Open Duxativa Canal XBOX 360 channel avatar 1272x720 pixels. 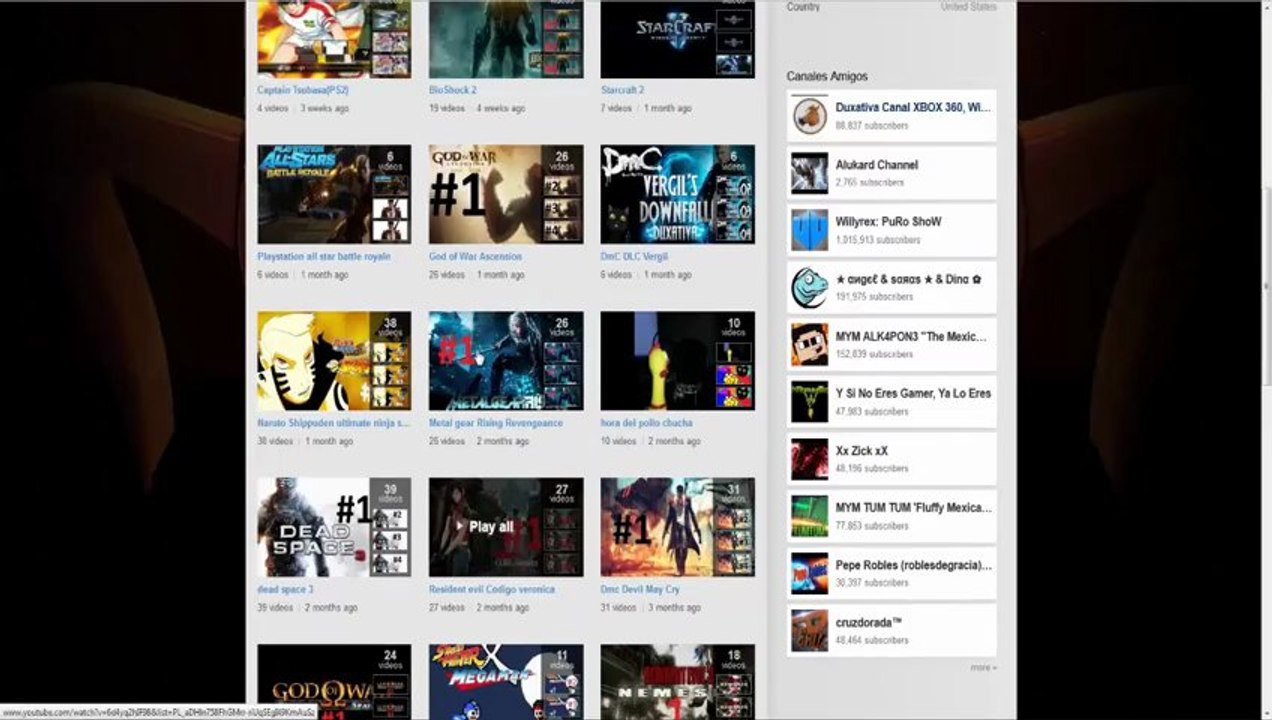click(810, 116)
